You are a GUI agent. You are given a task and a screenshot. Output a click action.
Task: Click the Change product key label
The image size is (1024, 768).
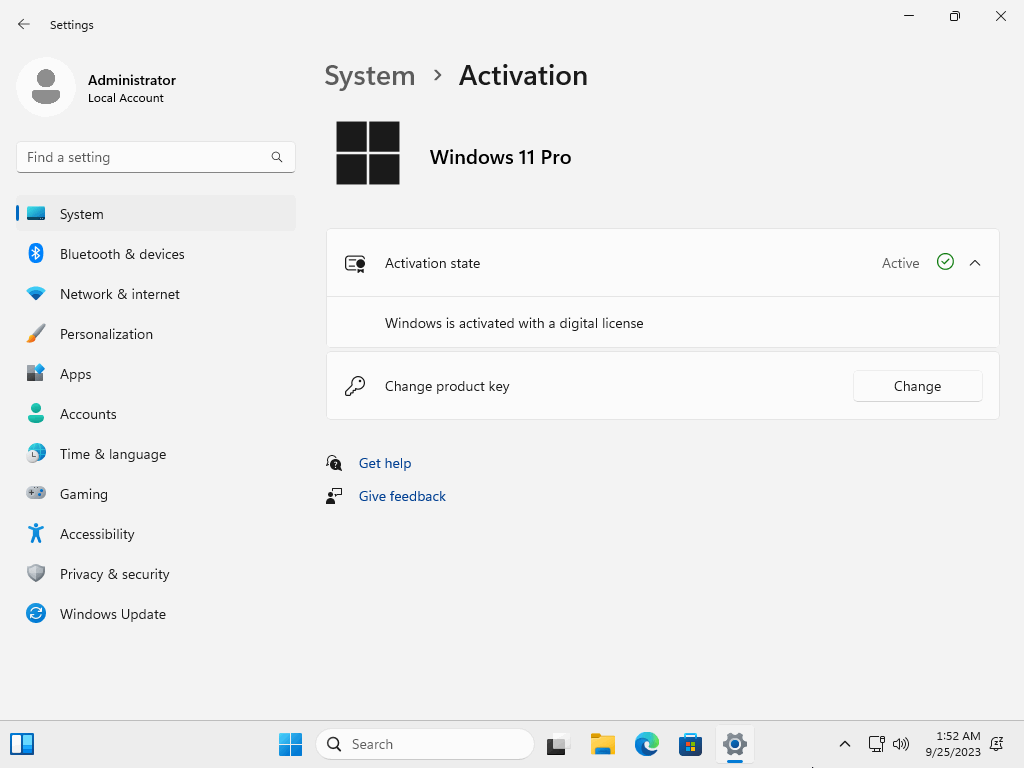pos(447,386)
